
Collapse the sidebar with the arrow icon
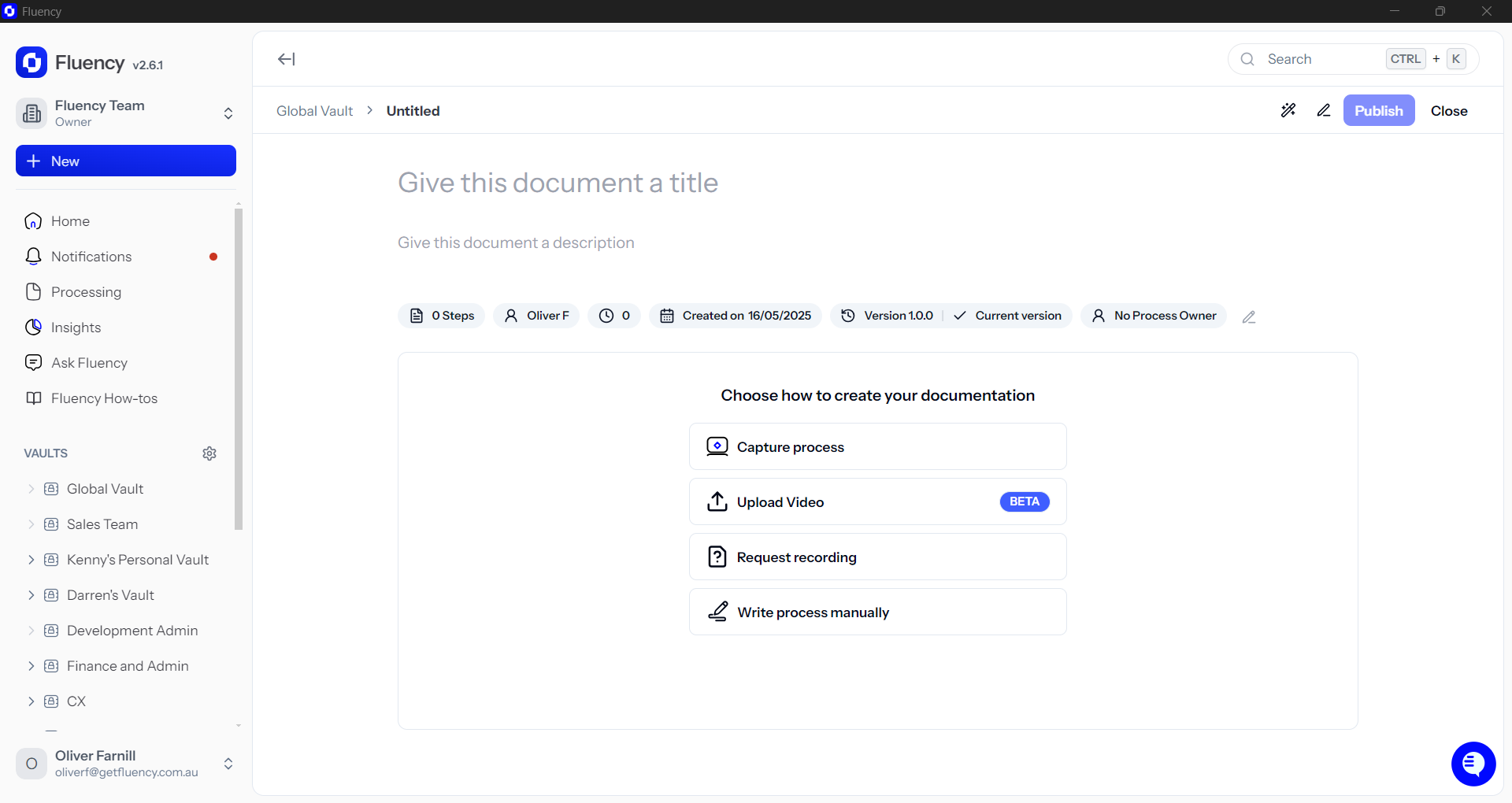pos(286,59)
